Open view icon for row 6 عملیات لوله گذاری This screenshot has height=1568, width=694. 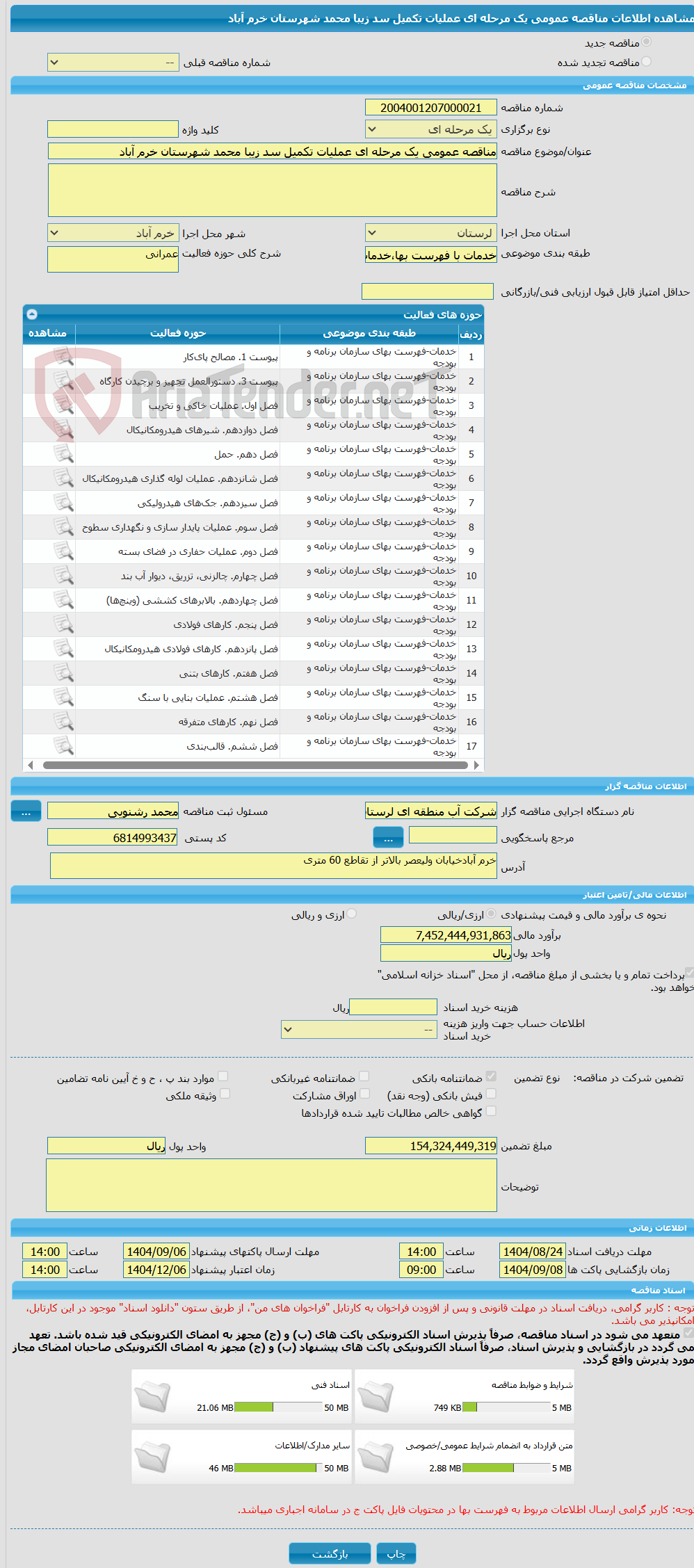[63, 478]
